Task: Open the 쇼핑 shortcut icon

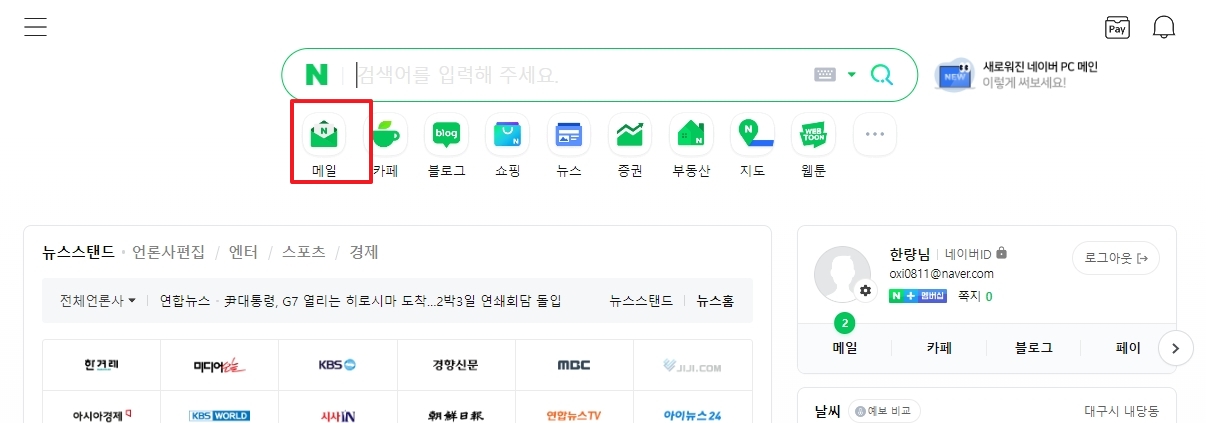Action: 508,134
